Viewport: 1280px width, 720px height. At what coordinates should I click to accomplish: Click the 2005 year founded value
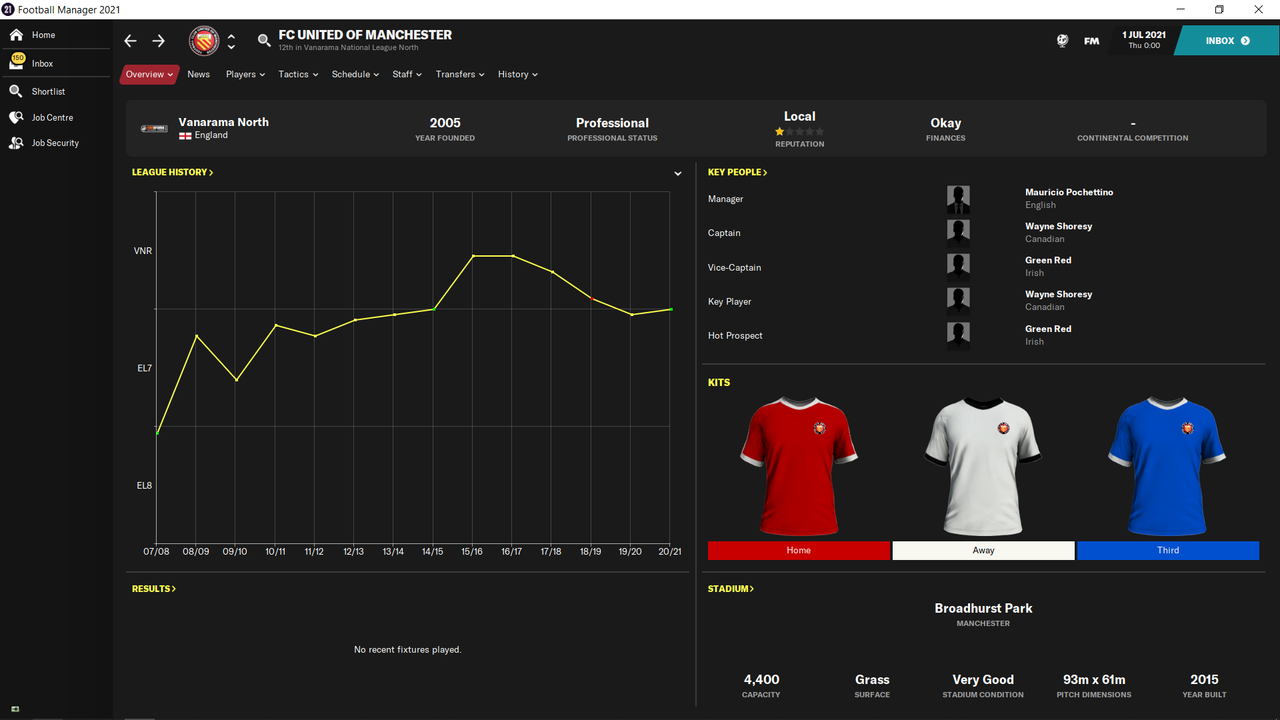[445, 123]
